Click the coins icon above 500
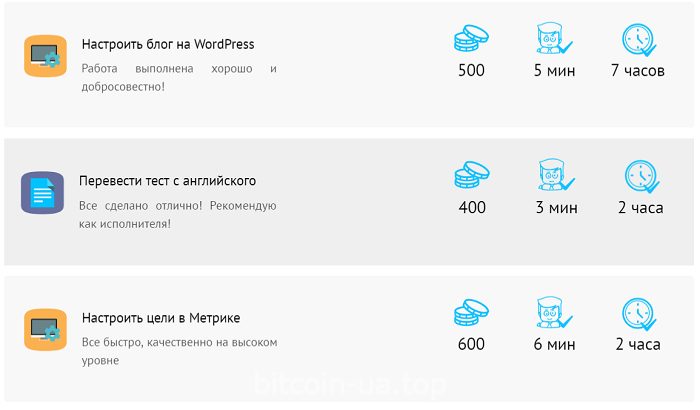The image size is (700, 410). [x=471, y=39]
